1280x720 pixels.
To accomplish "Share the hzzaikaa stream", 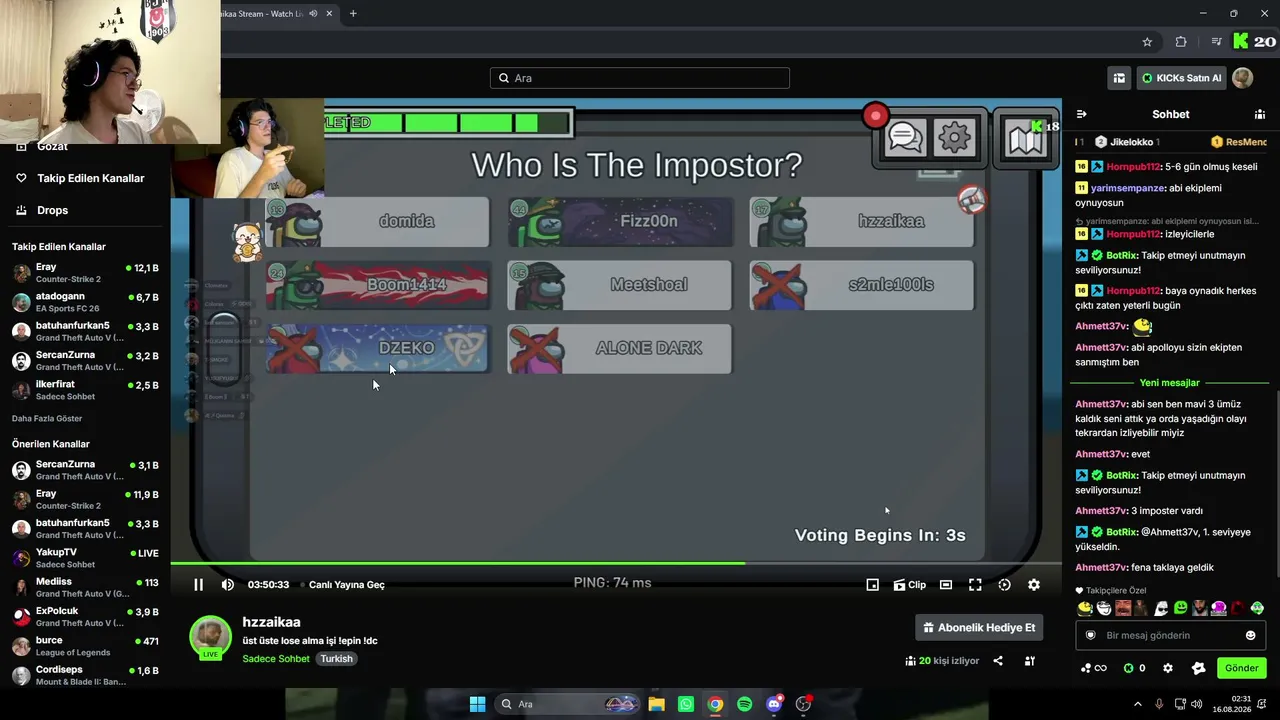I will (x=998, y=661).
